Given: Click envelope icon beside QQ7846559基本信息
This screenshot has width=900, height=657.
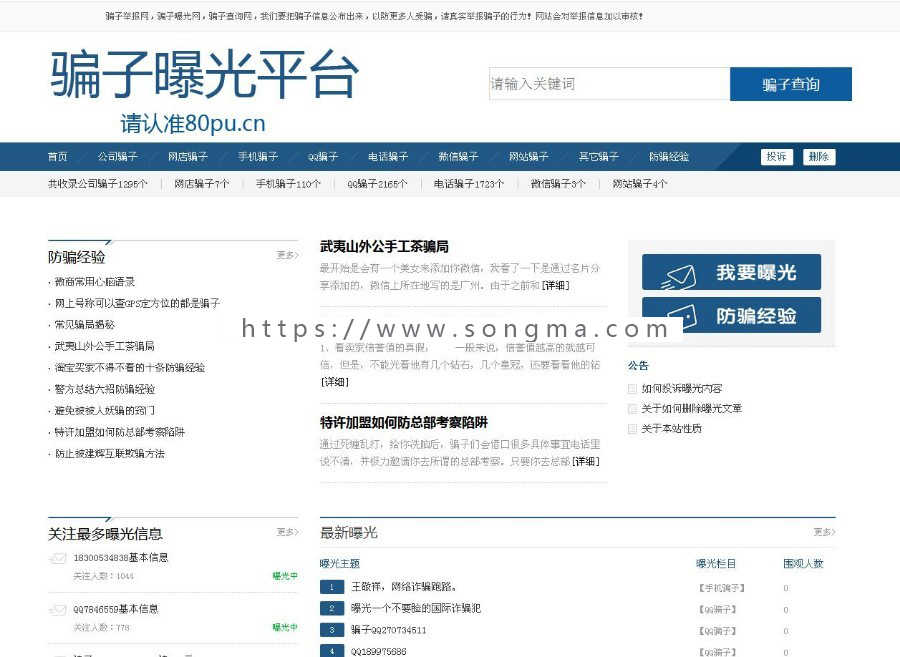Looking at the screenshot, I should (x=57, y=609).
